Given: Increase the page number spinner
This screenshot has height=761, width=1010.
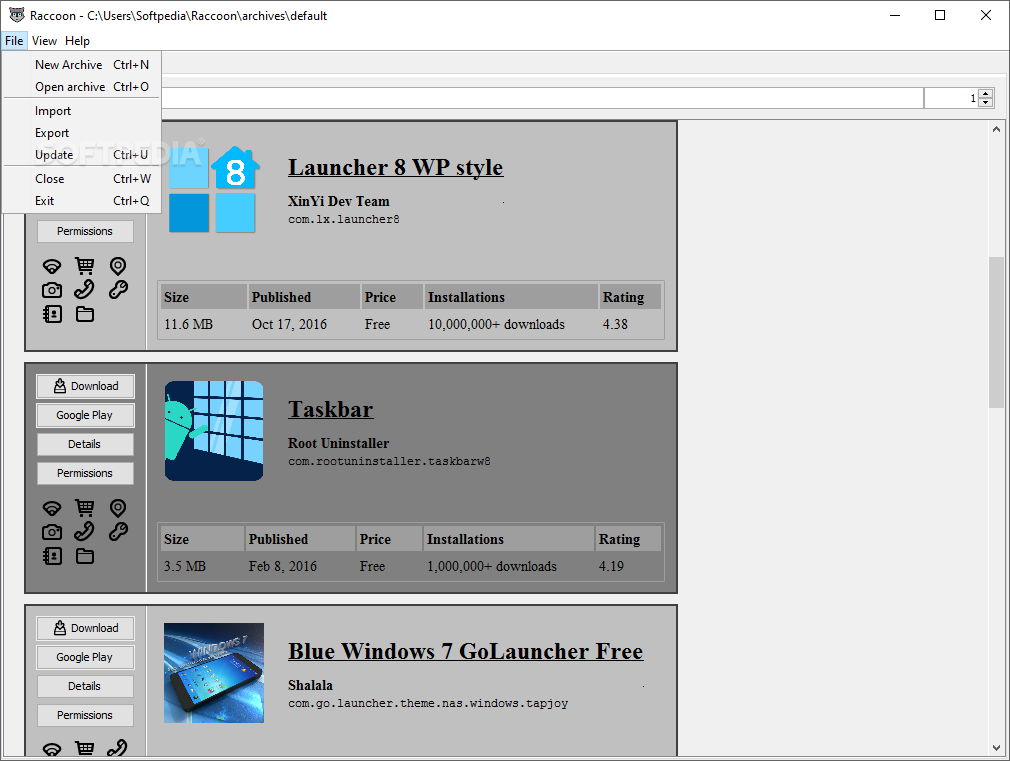Looking at the screenshot, I should 986,94.
